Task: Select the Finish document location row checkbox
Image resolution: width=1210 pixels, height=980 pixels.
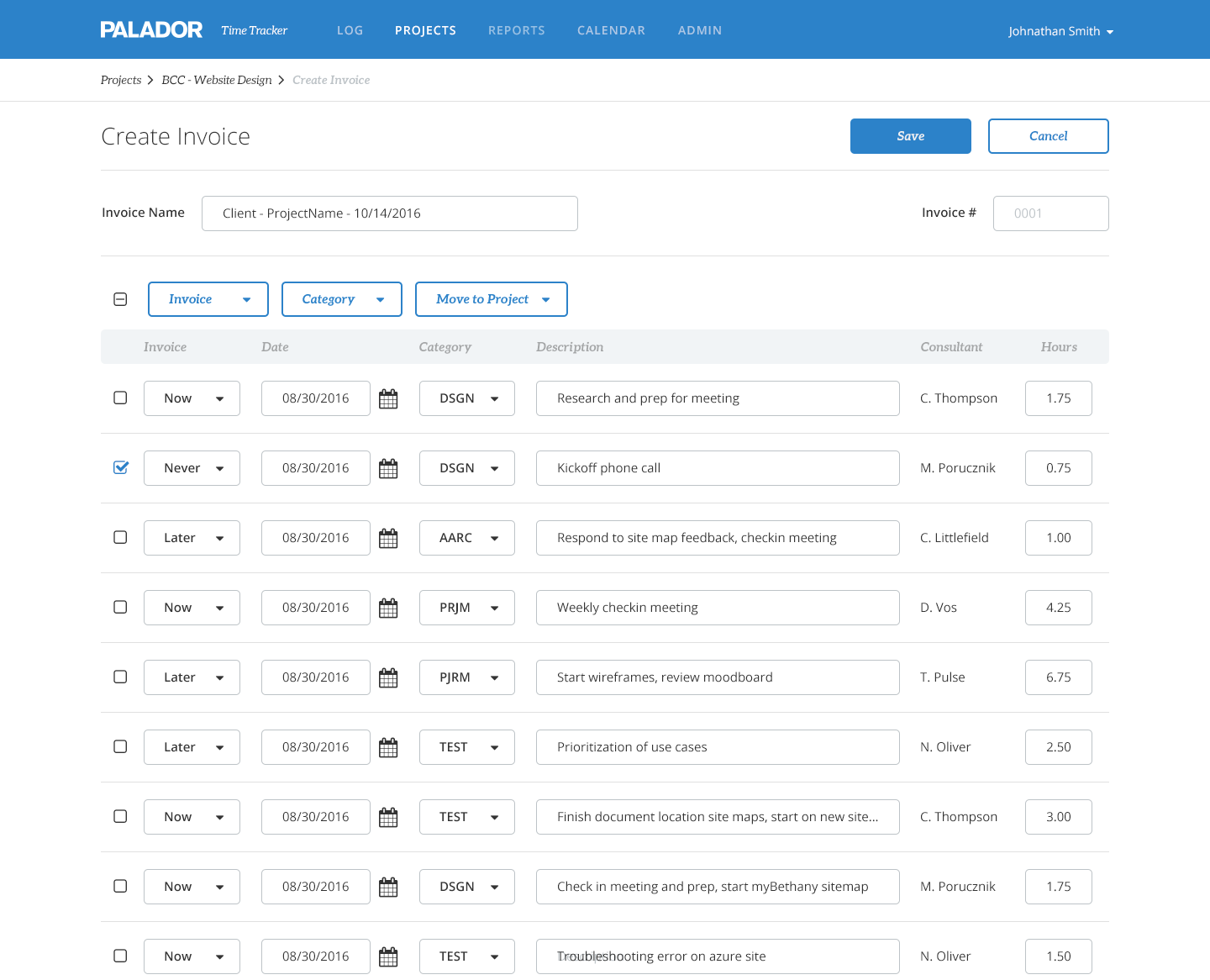Action: pos(120,816)
